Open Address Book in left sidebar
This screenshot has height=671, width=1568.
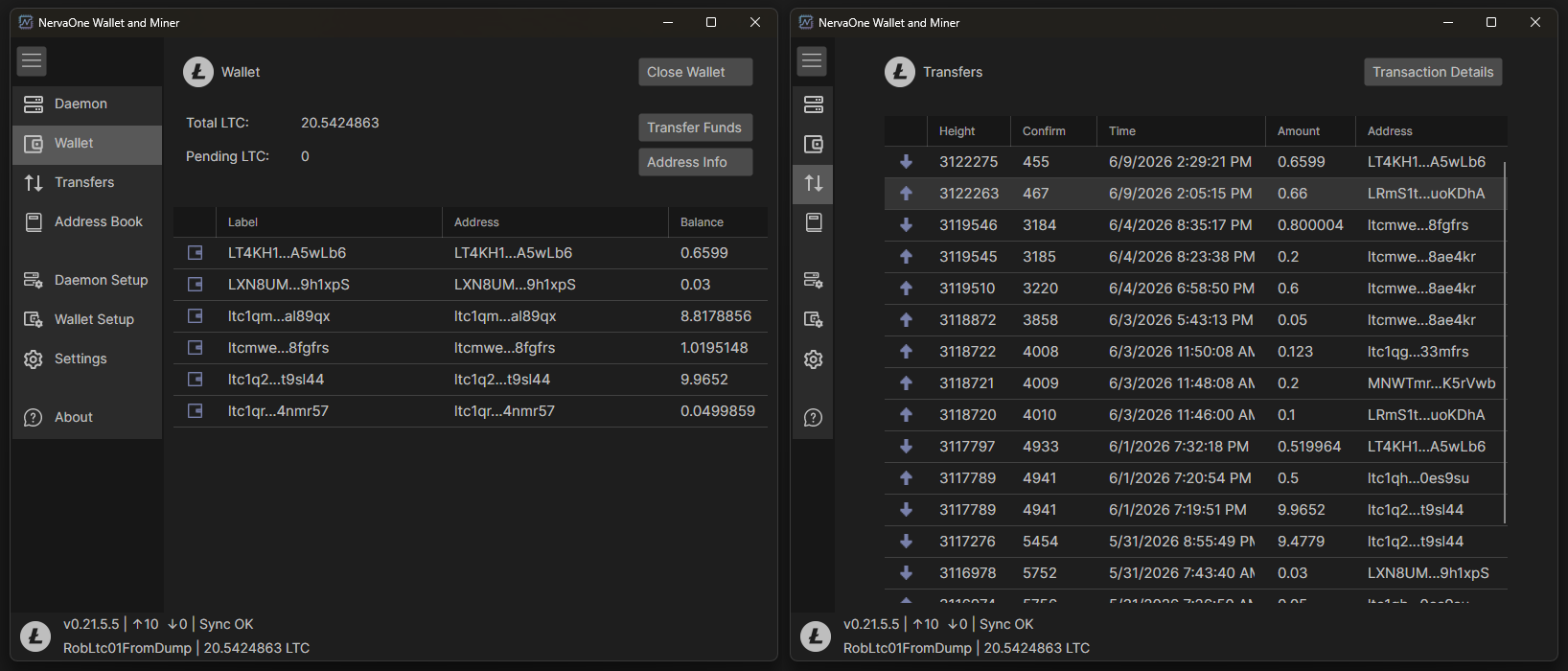point(87,221)
